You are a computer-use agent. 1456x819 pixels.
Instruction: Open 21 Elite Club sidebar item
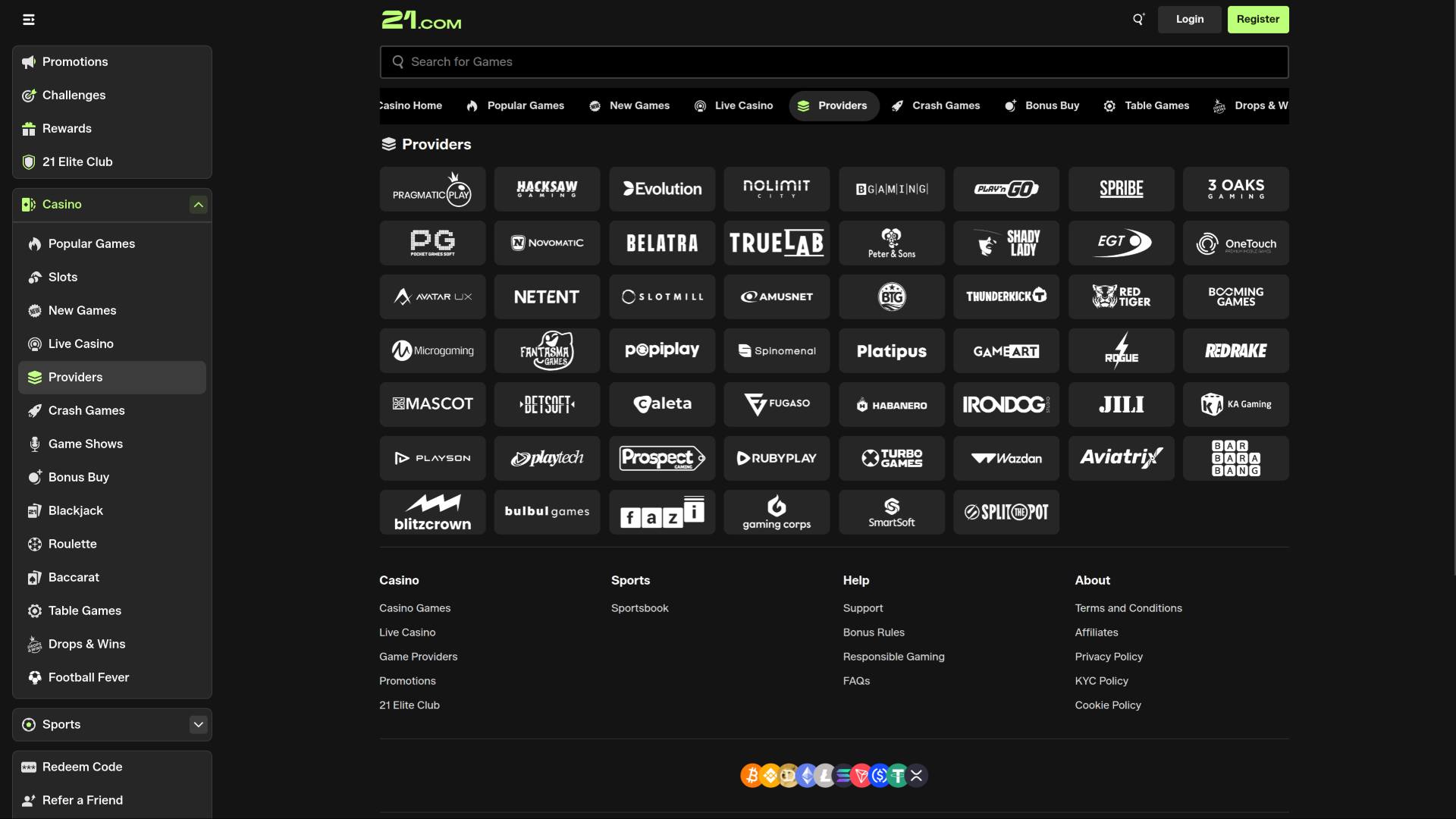[112, 162]
